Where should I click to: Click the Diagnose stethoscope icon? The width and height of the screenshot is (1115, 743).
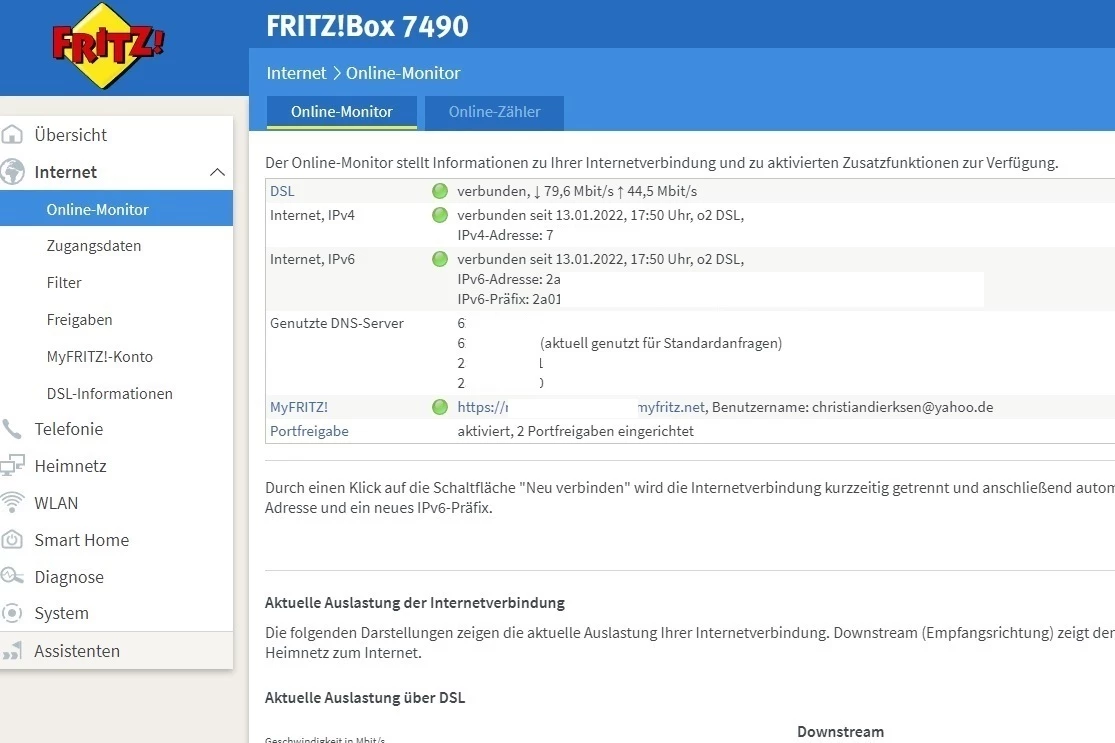(12, 576)
